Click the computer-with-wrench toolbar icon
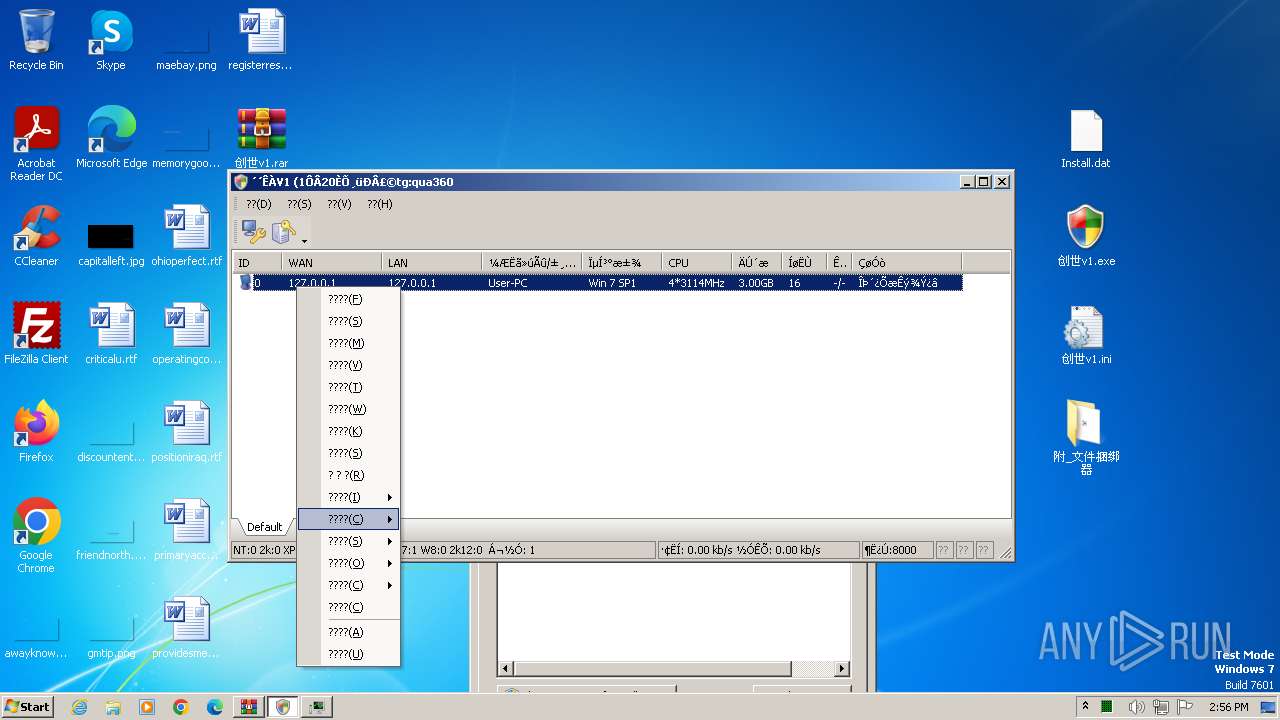 [x=254, y=233]
